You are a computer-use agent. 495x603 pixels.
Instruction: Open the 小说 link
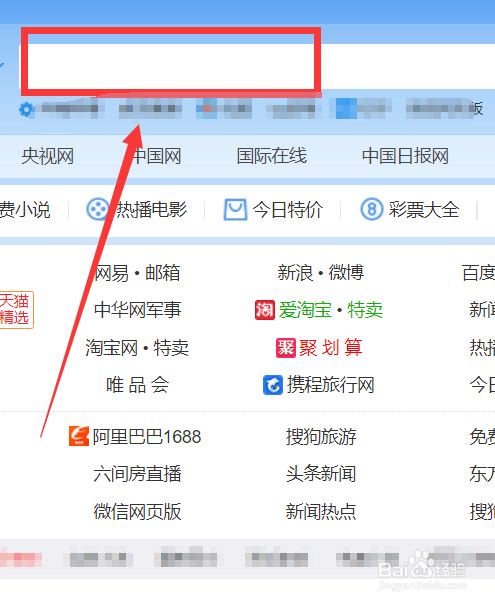tap(25, 210)
